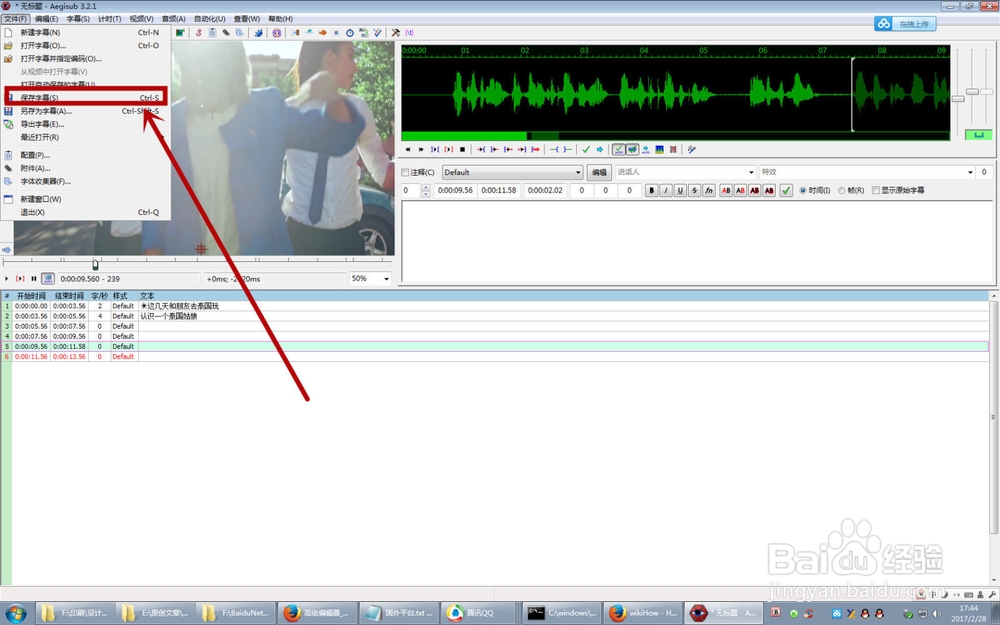Click the end time field 0:00:11.58
The height and width of the screenshot is (625, 1000).
499,190
